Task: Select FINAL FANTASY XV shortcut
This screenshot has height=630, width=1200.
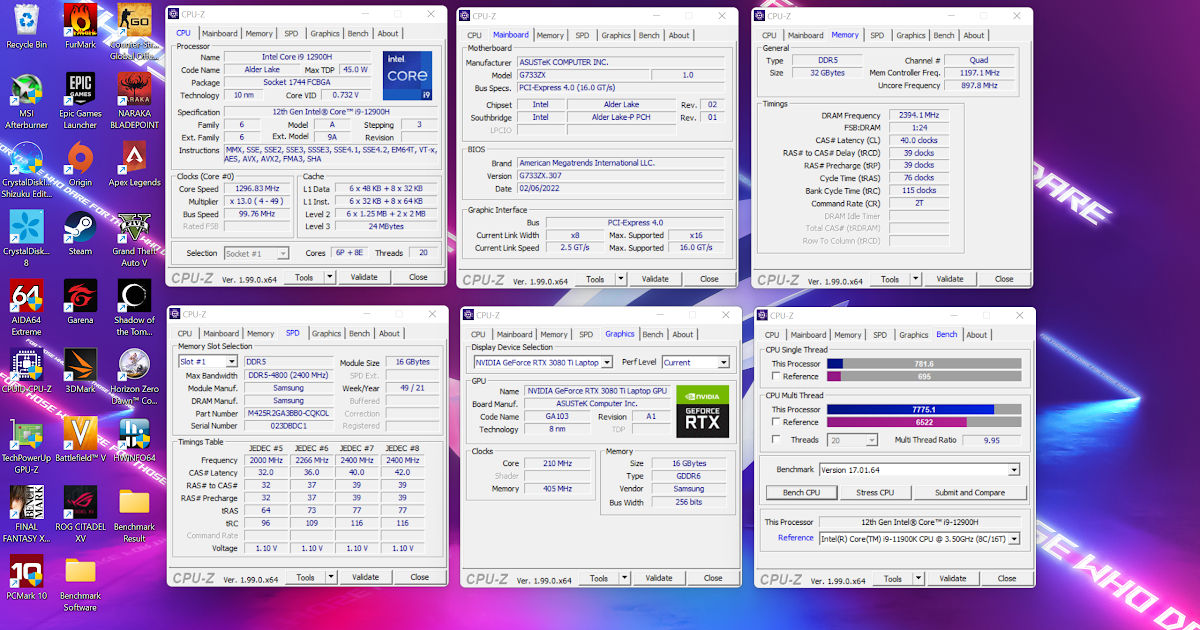Action: point(26,514)
